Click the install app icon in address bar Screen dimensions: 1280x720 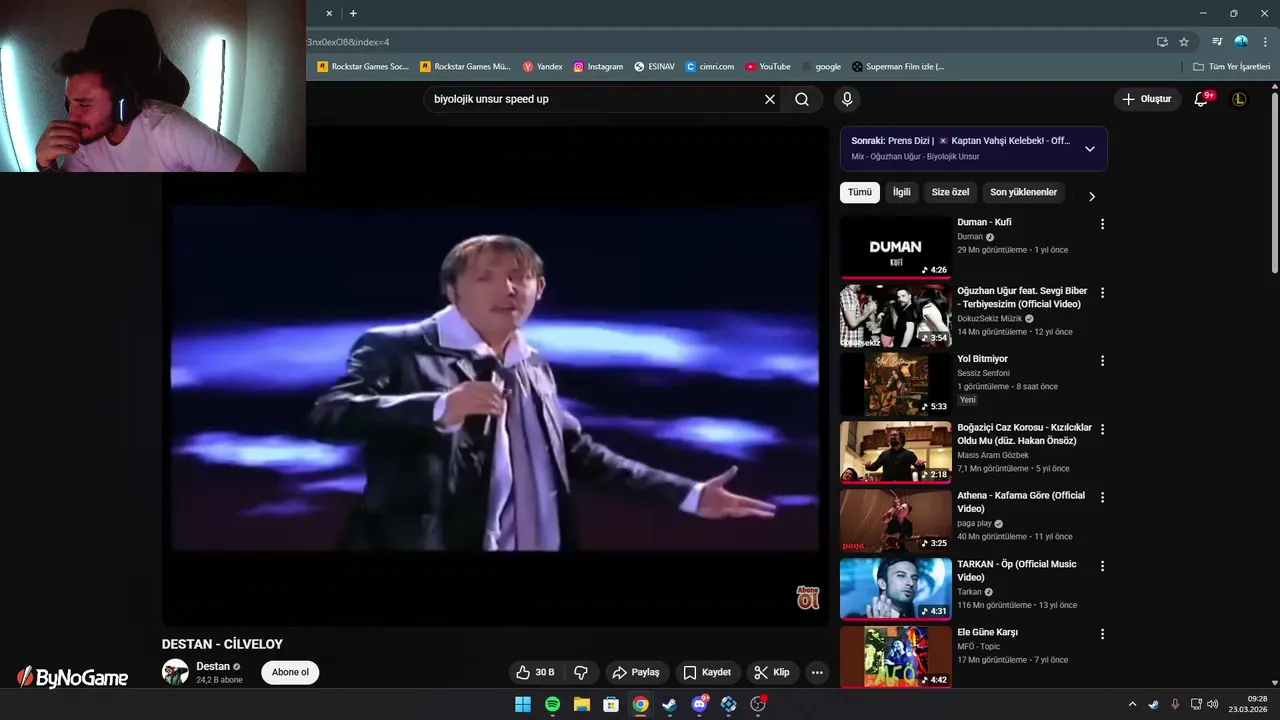coord(1162,42)
